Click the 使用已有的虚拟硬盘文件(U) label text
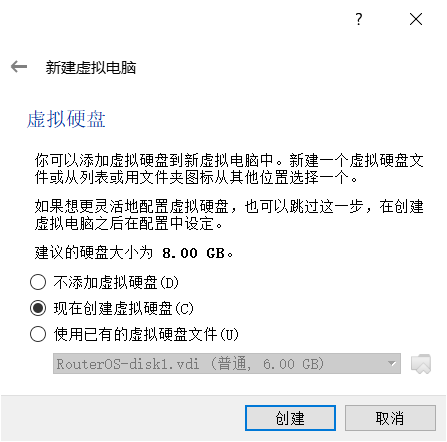447x442 pixels. point(146,334)
